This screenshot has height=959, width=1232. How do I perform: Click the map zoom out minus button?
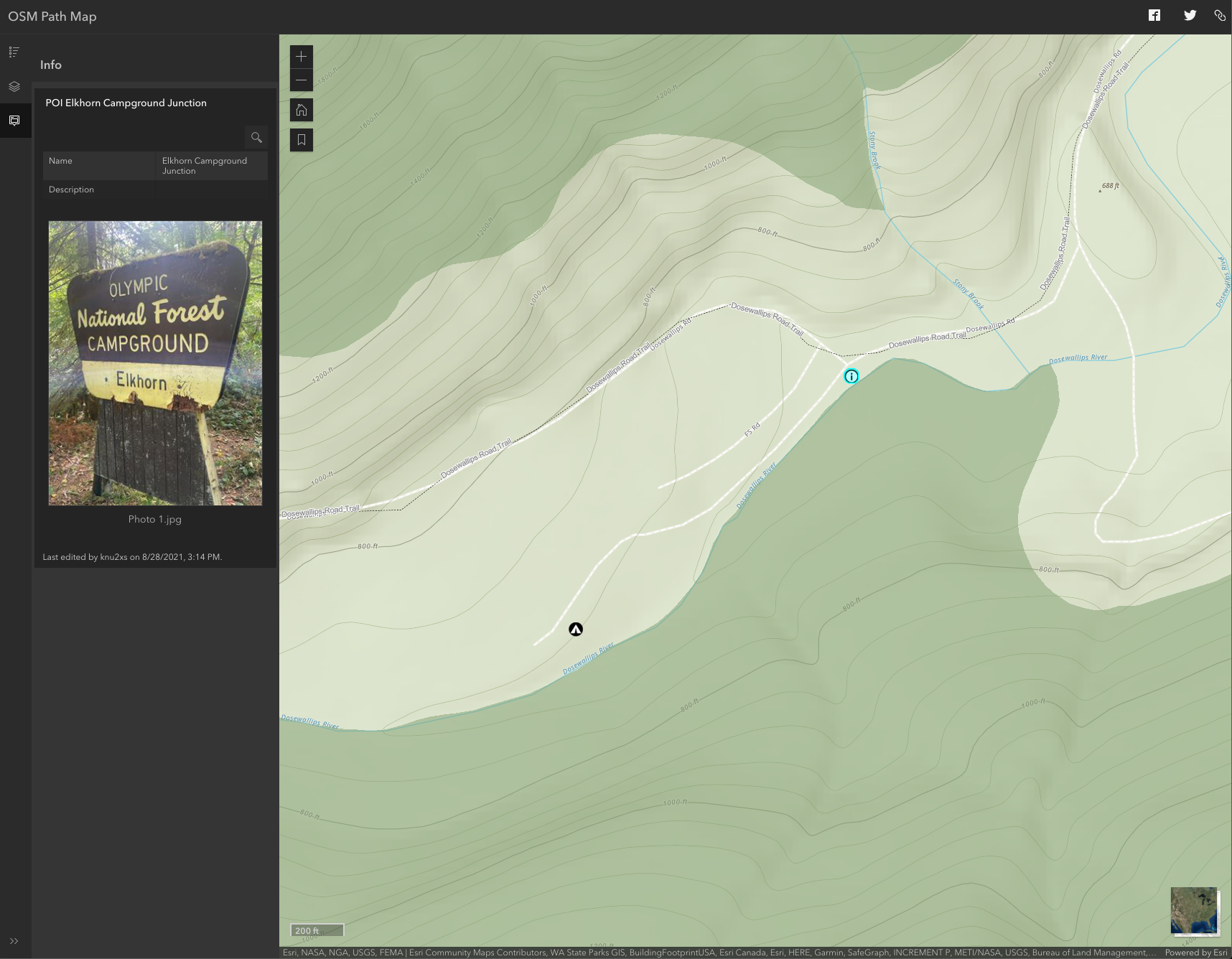coord(302,80)
